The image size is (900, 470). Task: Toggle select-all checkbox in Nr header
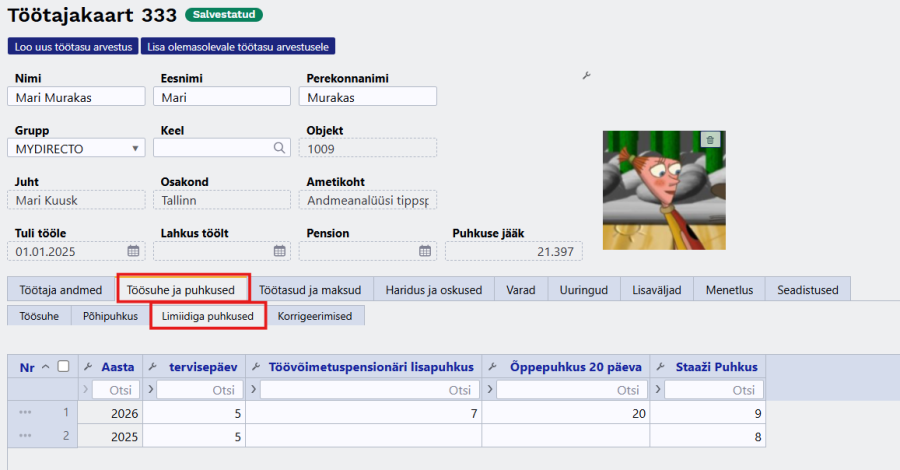(63, 367)
